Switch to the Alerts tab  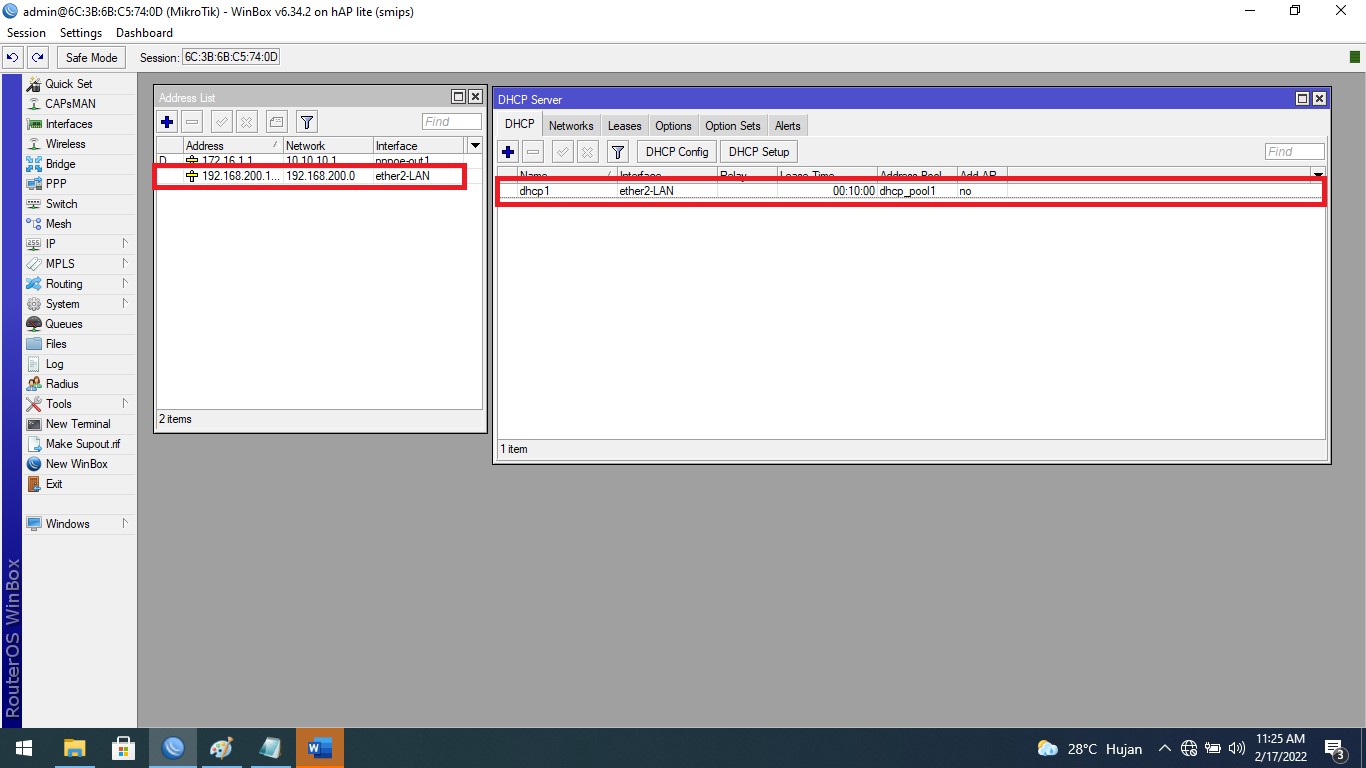point(788,126)
